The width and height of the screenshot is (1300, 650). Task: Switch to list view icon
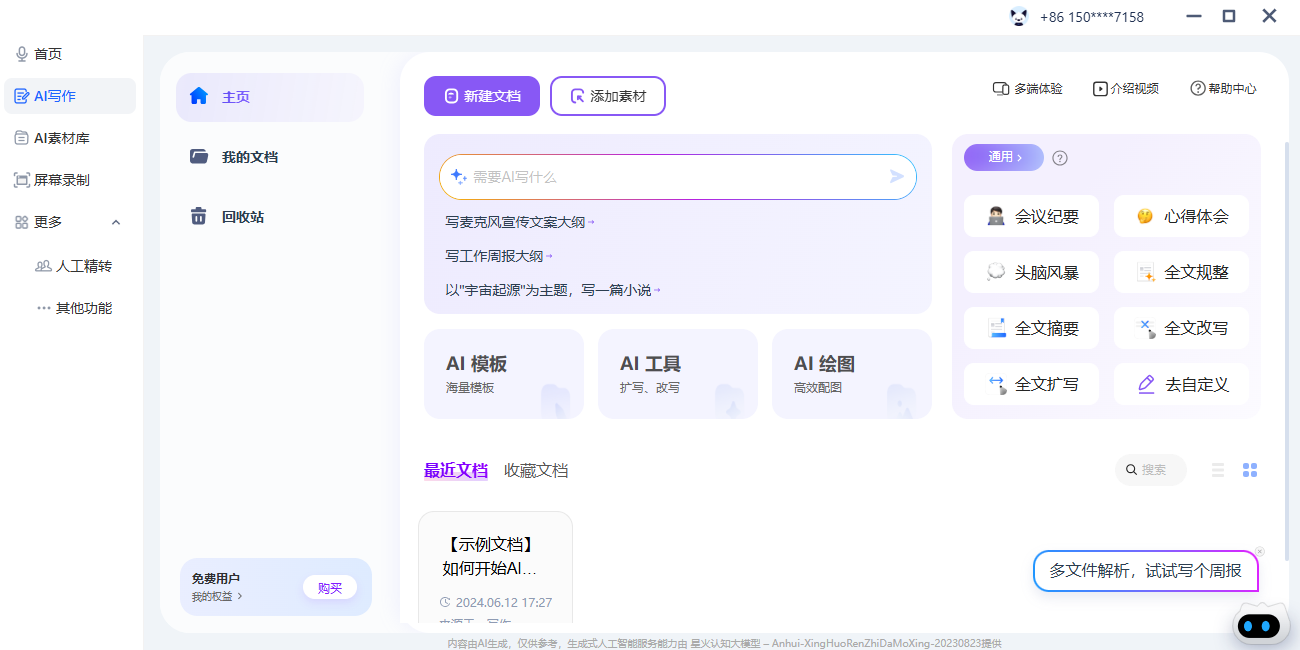coord(1218,470)
